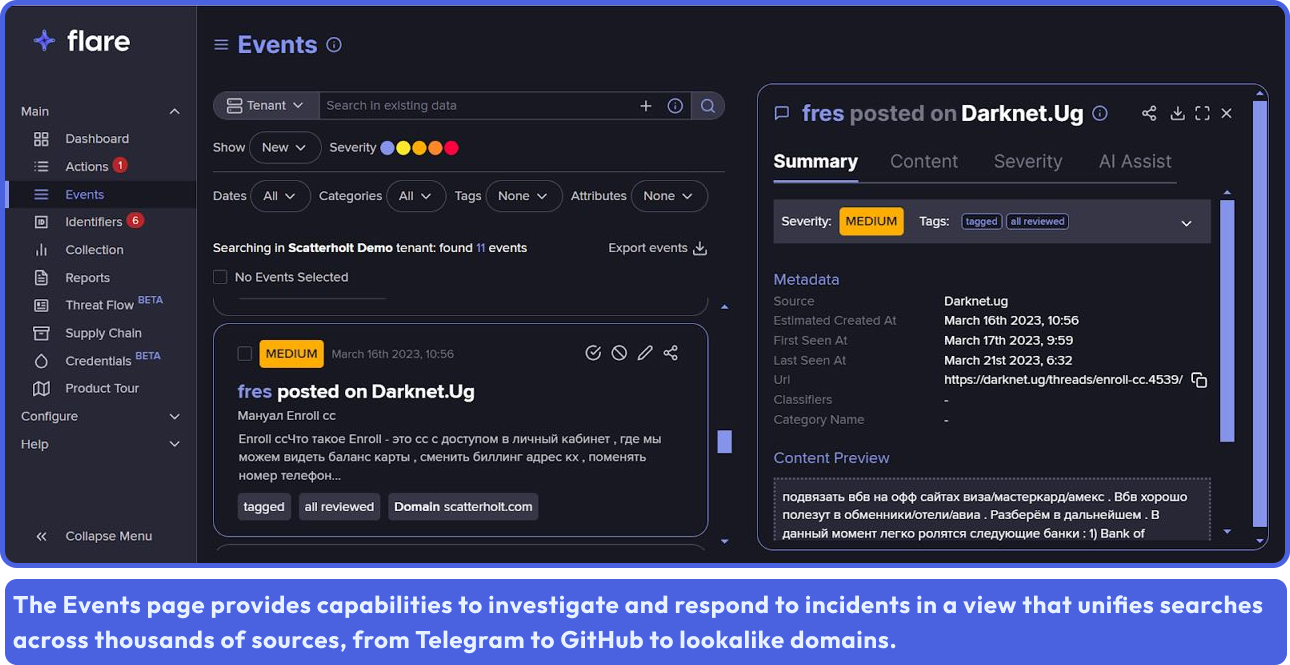1290x665 pixels.
Task: Click the Search in existing data field
Action: [x=480, y=106]
